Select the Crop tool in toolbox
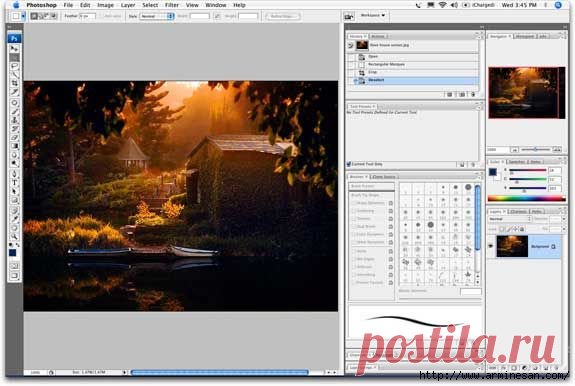Viewport: 575px width, 386px height. 15,83
